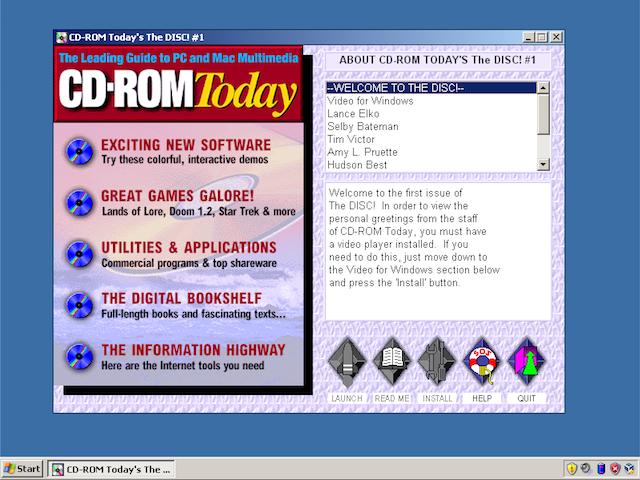Click the INSTALL label button

tap(437, 399)
